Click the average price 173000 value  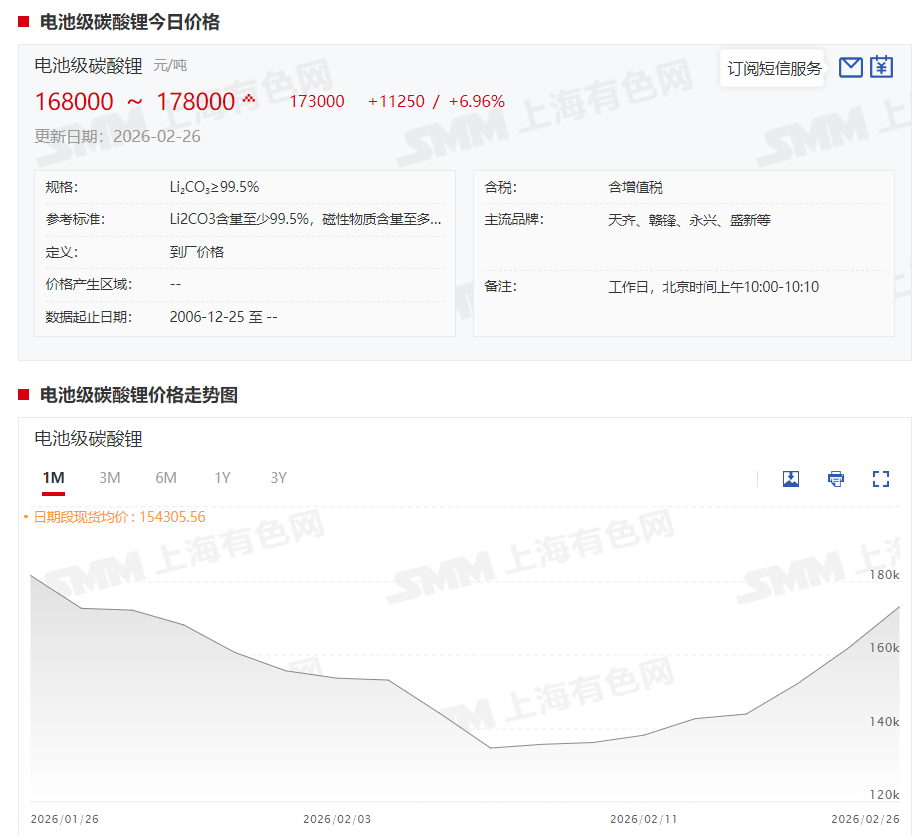[317, 102]
